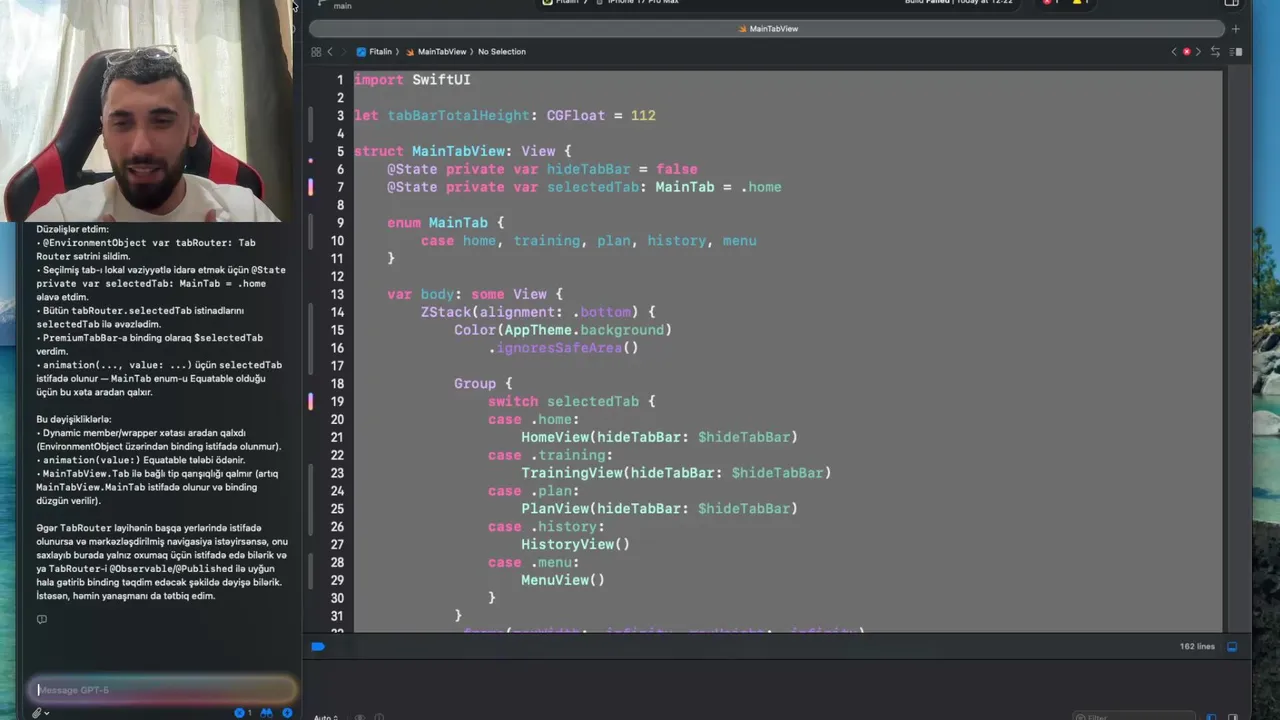Click the webcam video thumbnail
The height and width of the screenshot is (720, 1280).
147,110
